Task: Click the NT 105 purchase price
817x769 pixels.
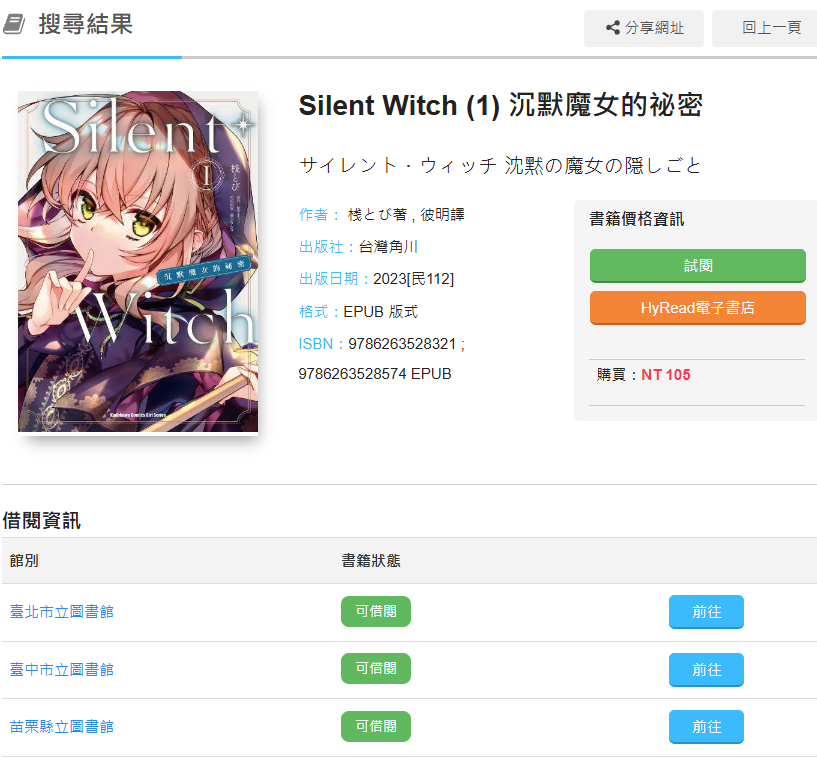Action: click(665, 375)
